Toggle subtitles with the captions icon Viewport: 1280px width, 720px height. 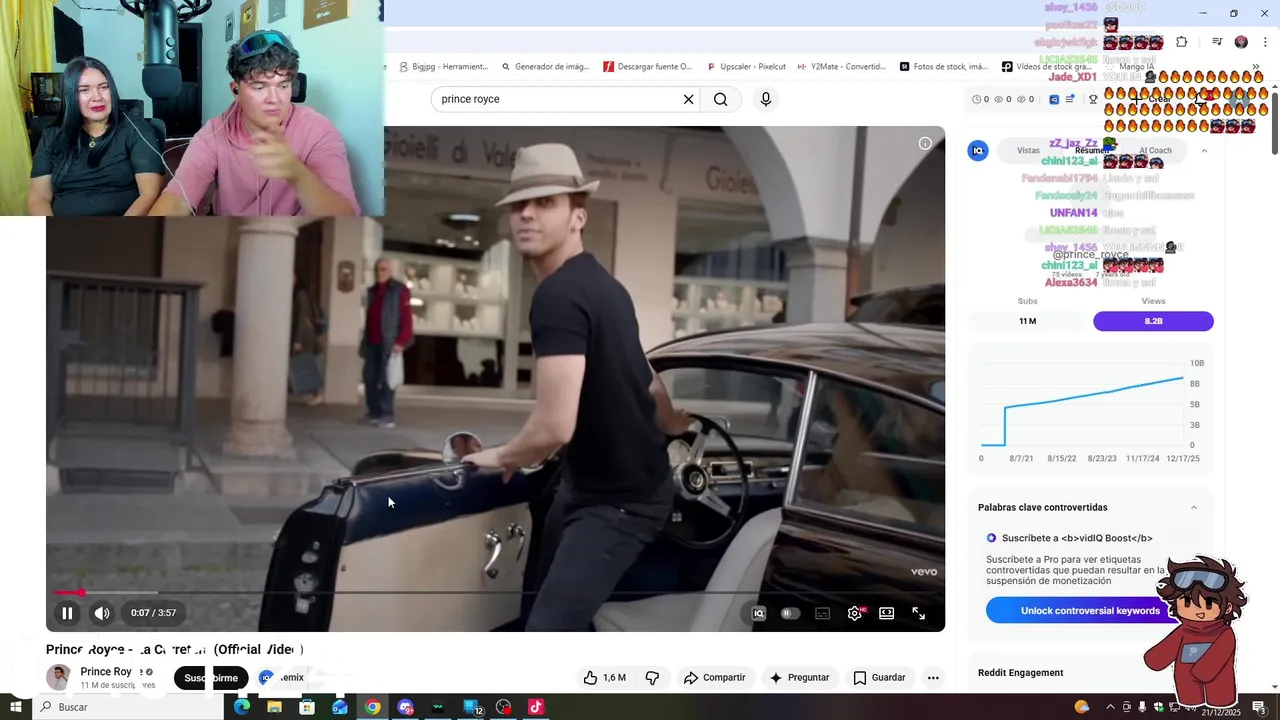(x=822, y=613)
